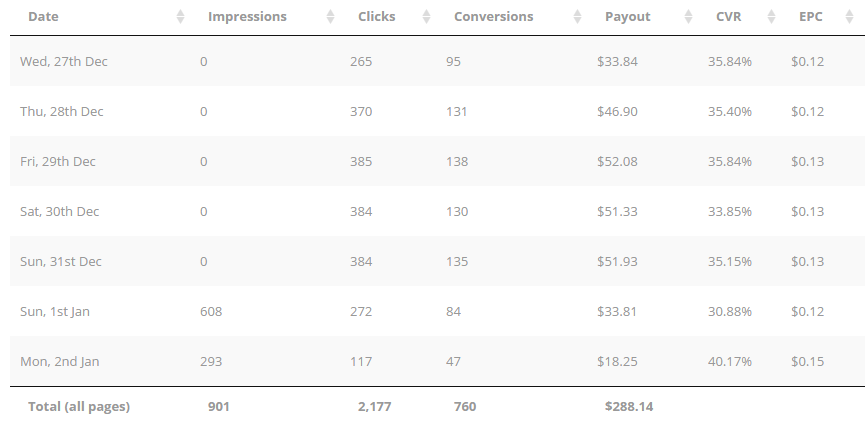The width and height of the screenshot is (865, 425).
Task: Click the Sat, 30th Dec row
Action: click(x=437, y=211)
